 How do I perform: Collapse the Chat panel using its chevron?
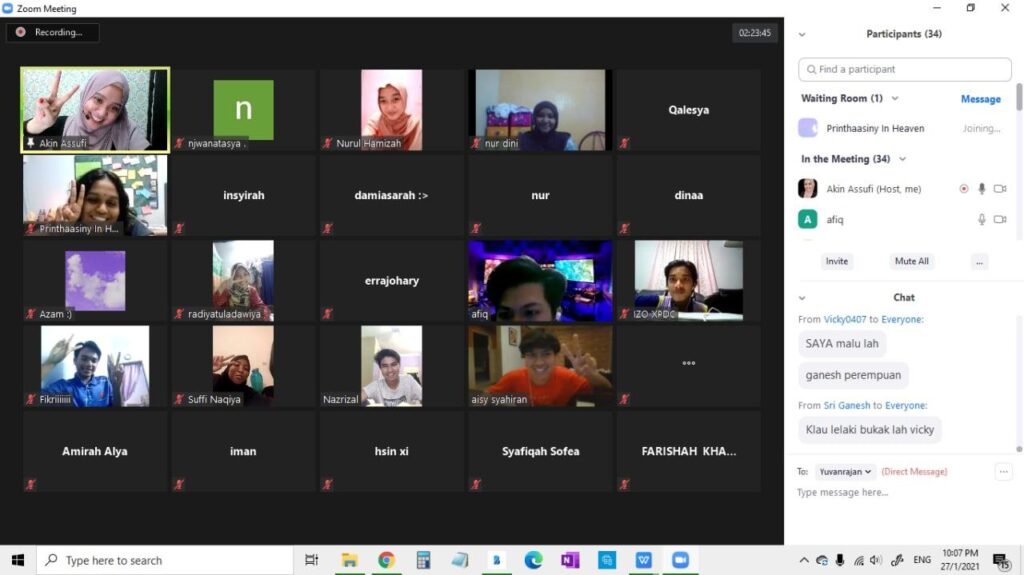click(x=802, y=298)
